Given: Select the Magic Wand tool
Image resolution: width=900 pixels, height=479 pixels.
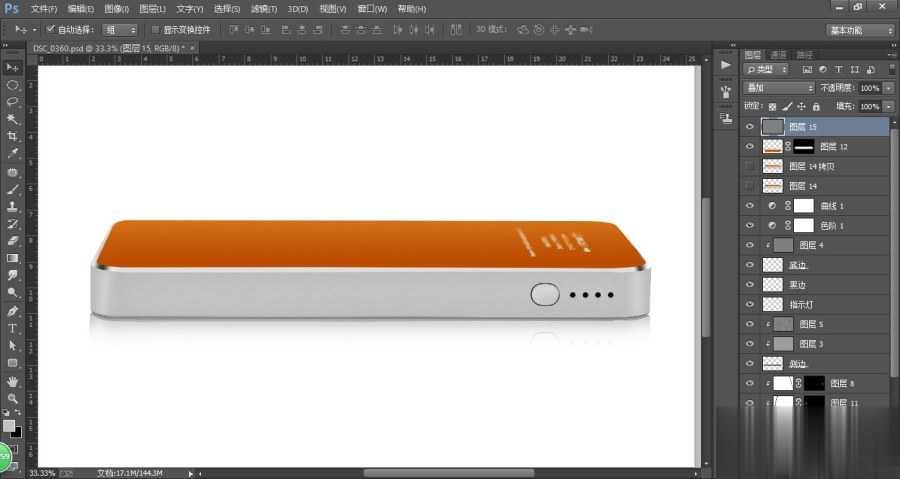Looking at the screenshot, I should click(12, 119).
